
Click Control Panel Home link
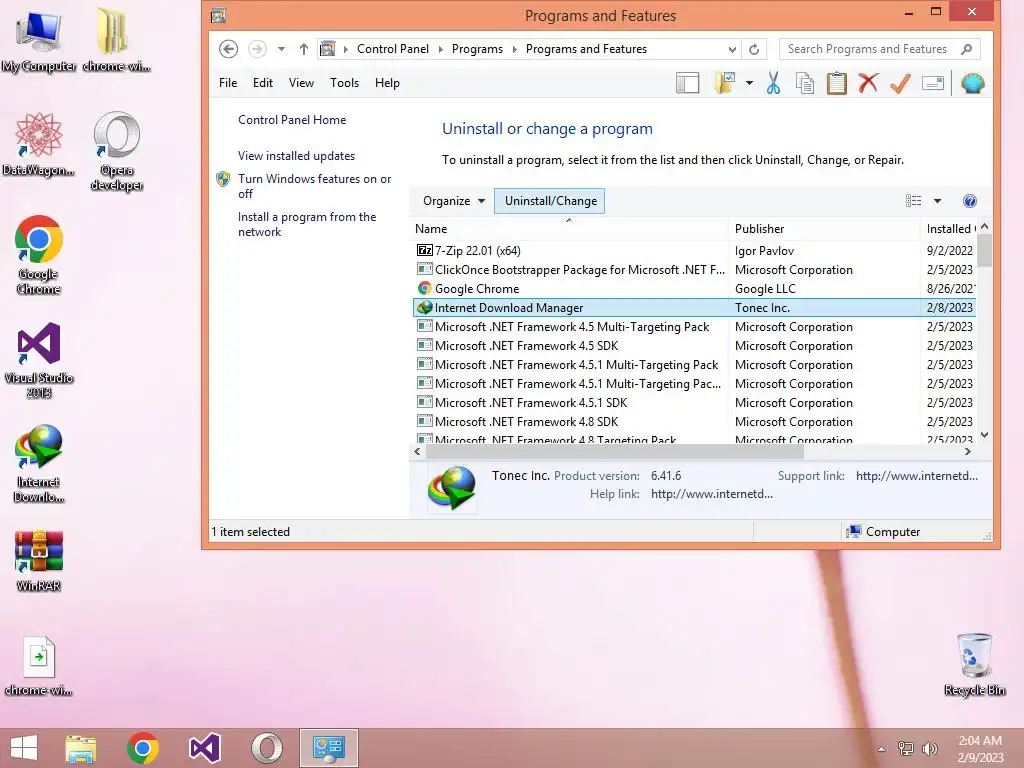point(292,120)
